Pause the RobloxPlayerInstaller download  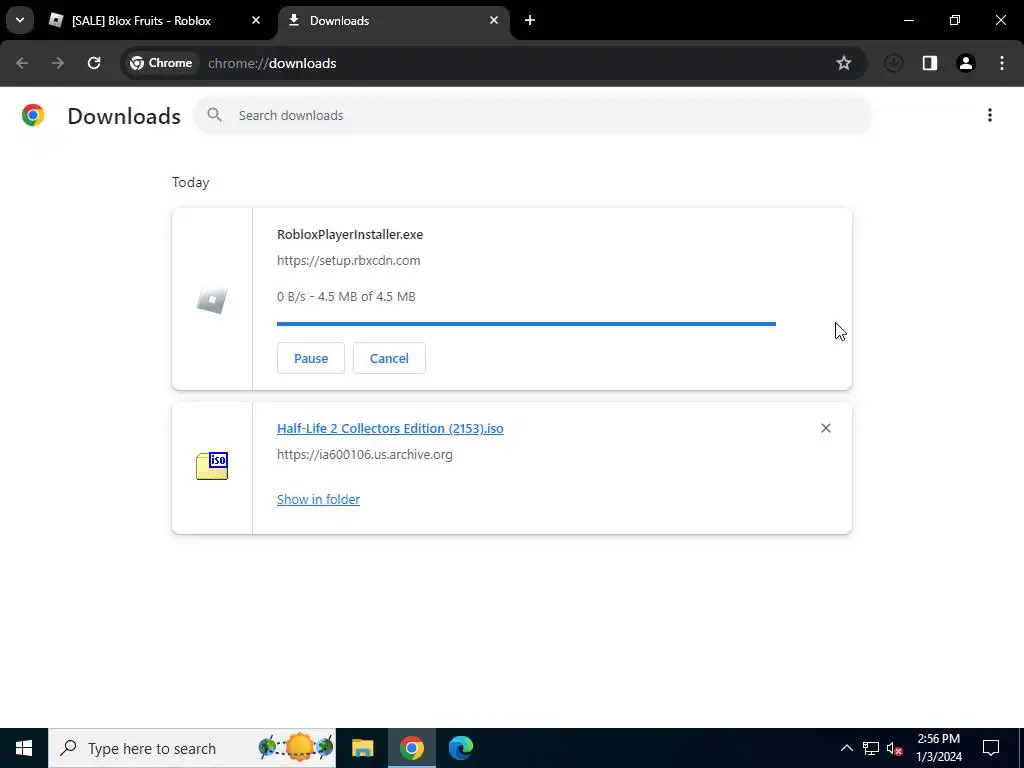click(311, 358)
